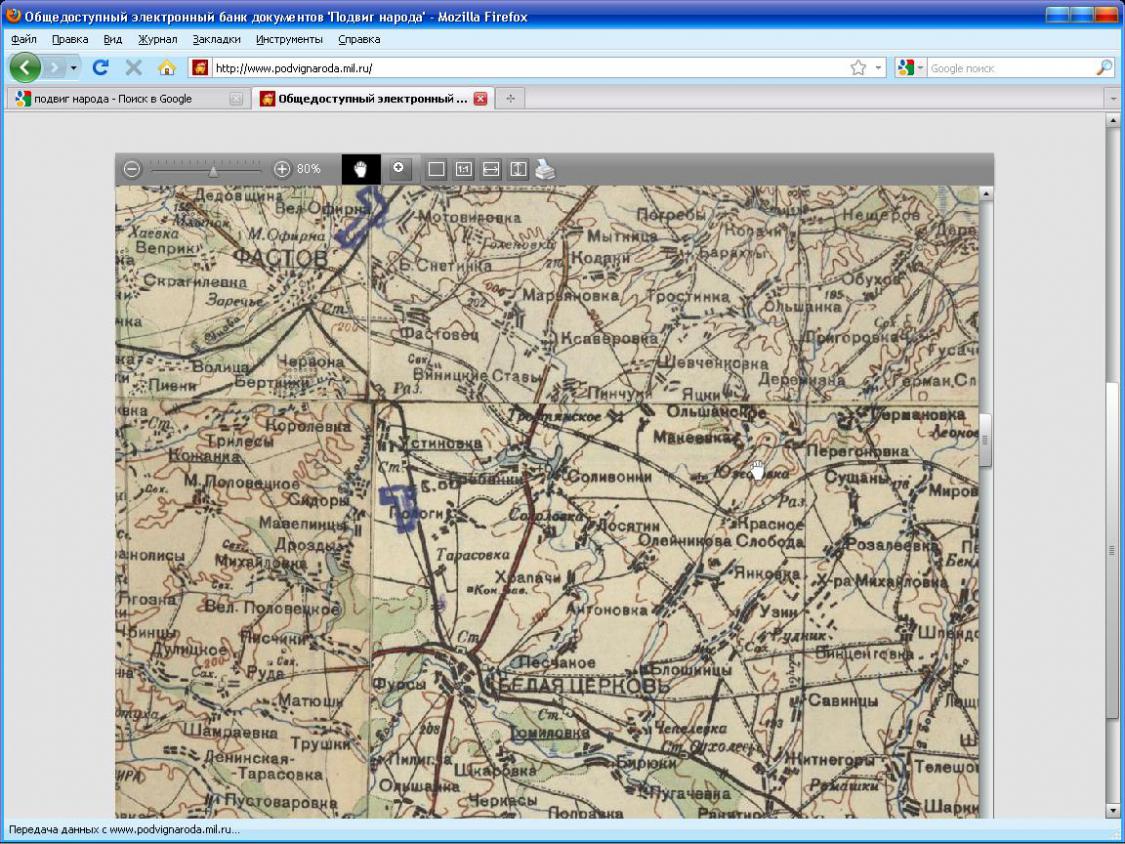Image resolution: width=1125 pixels, height=844 pixels.
Task: Click the Firefox home icon
Action: [x=167, y=68]
